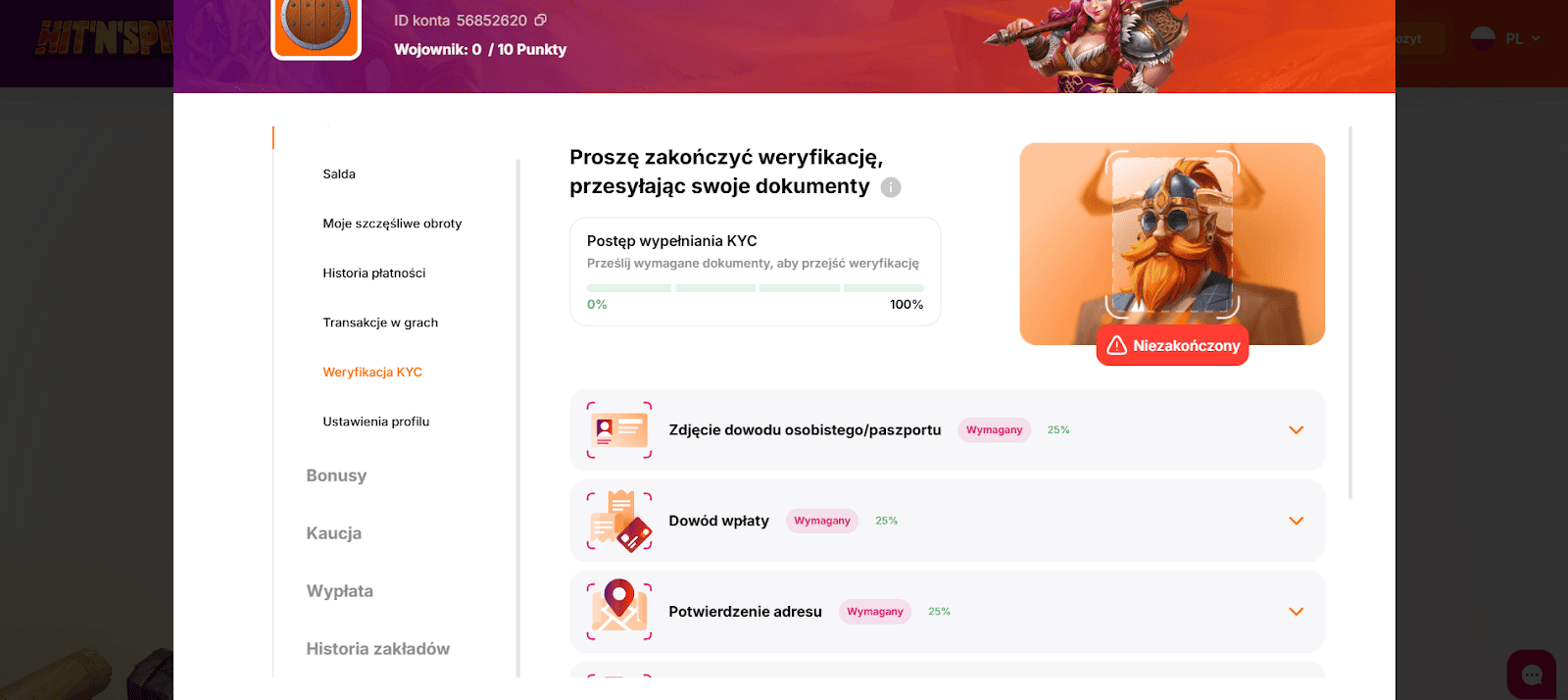Click the round shield avatar icon
This screenshot has width=1568, height=700.
316,25
